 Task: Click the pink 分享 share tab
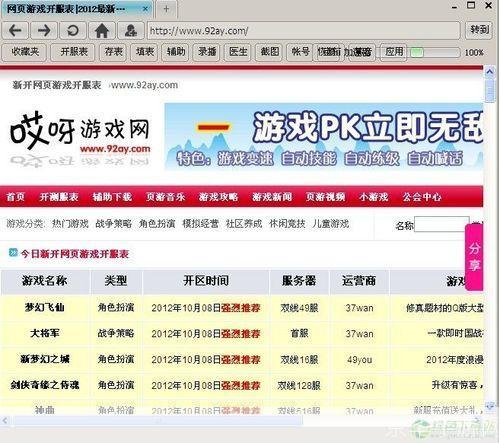474,257
